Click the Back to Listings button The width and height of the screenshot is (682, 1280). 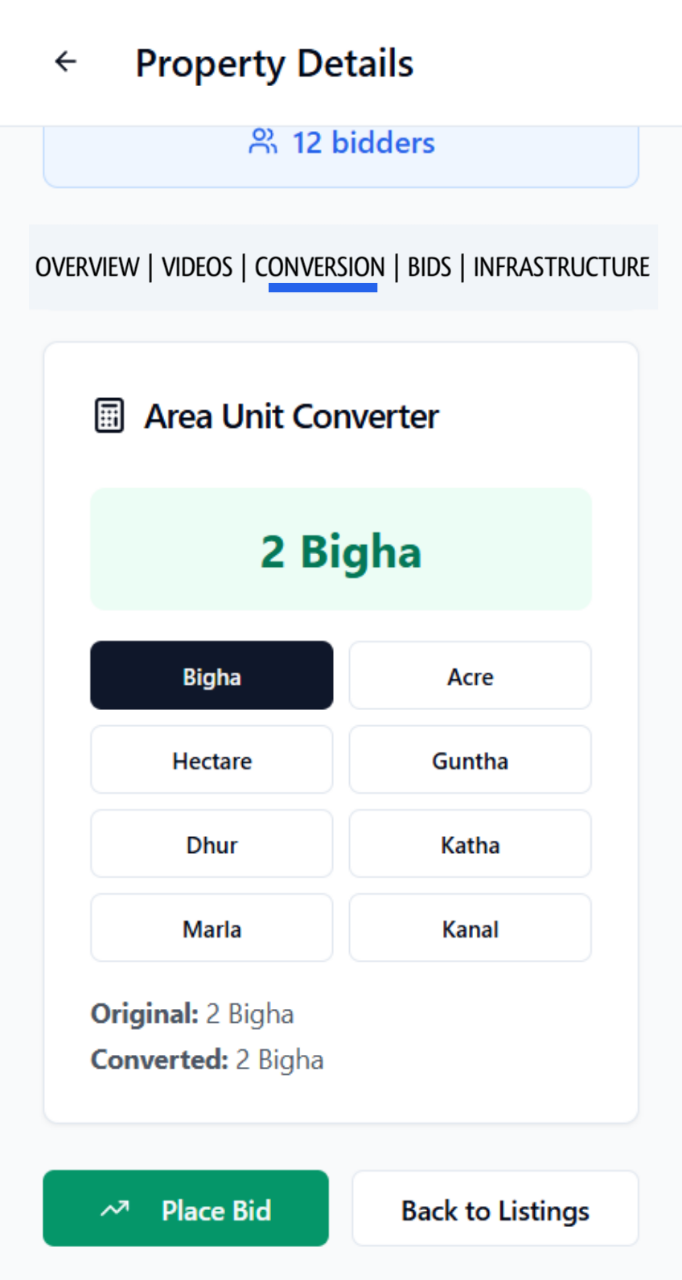[495, 1209]
